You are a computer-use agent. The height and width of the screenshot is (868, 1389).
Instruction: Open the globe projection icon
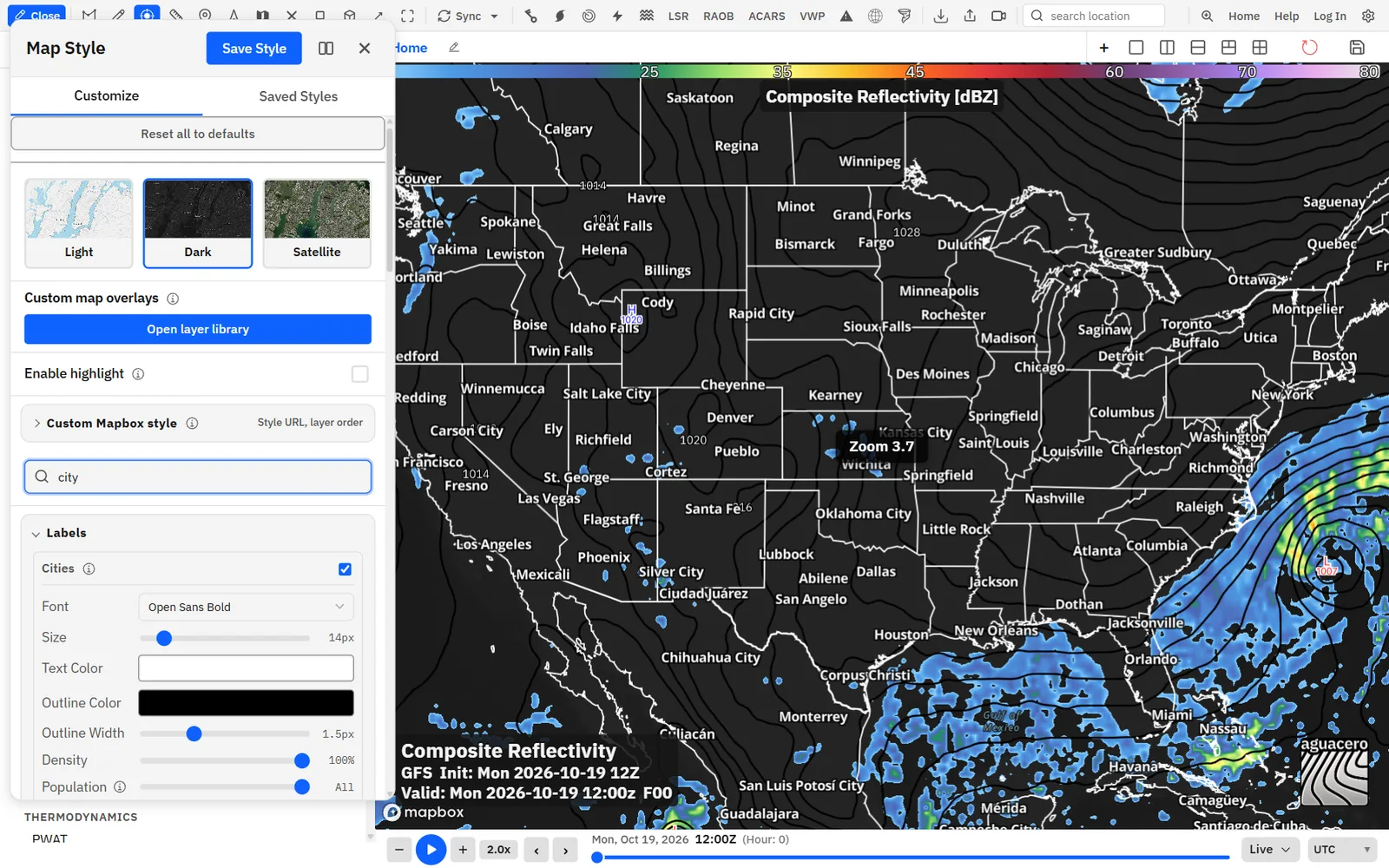click(875, 16)
